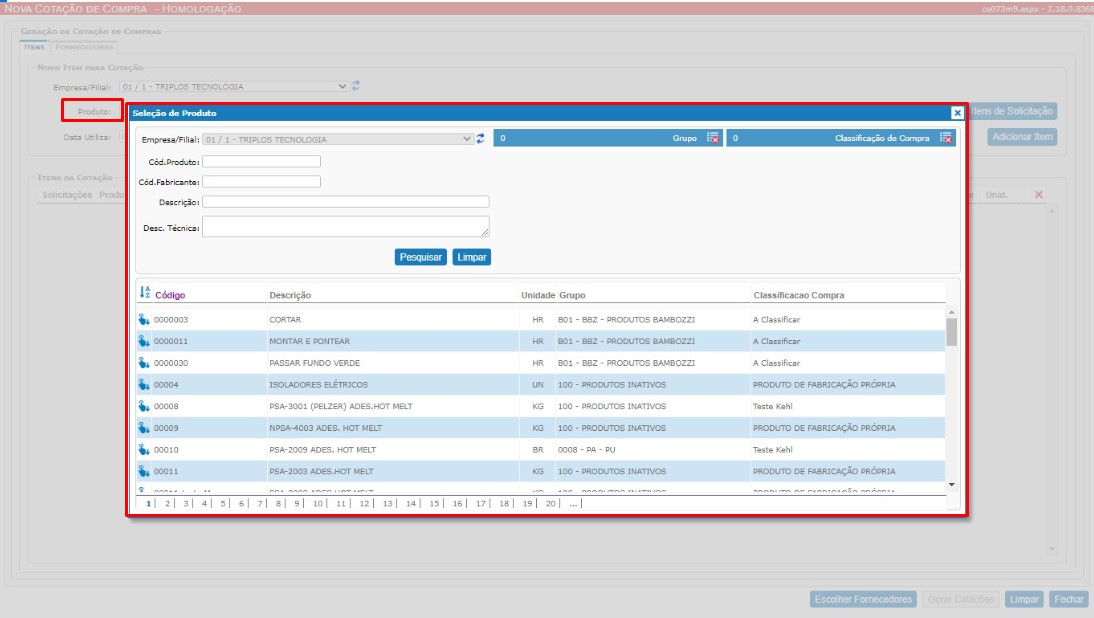
Task: Go to results page 12
Action: [x=364, y=503]
